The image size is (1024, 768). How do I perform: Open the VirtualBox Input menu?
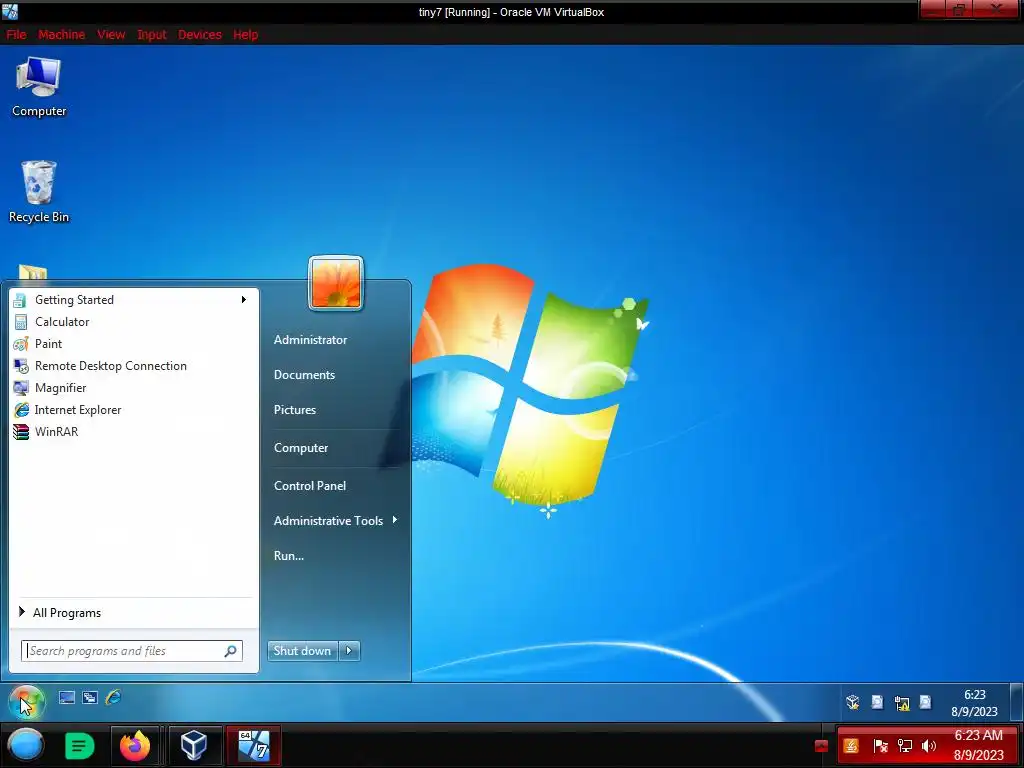tap(152, 35)
